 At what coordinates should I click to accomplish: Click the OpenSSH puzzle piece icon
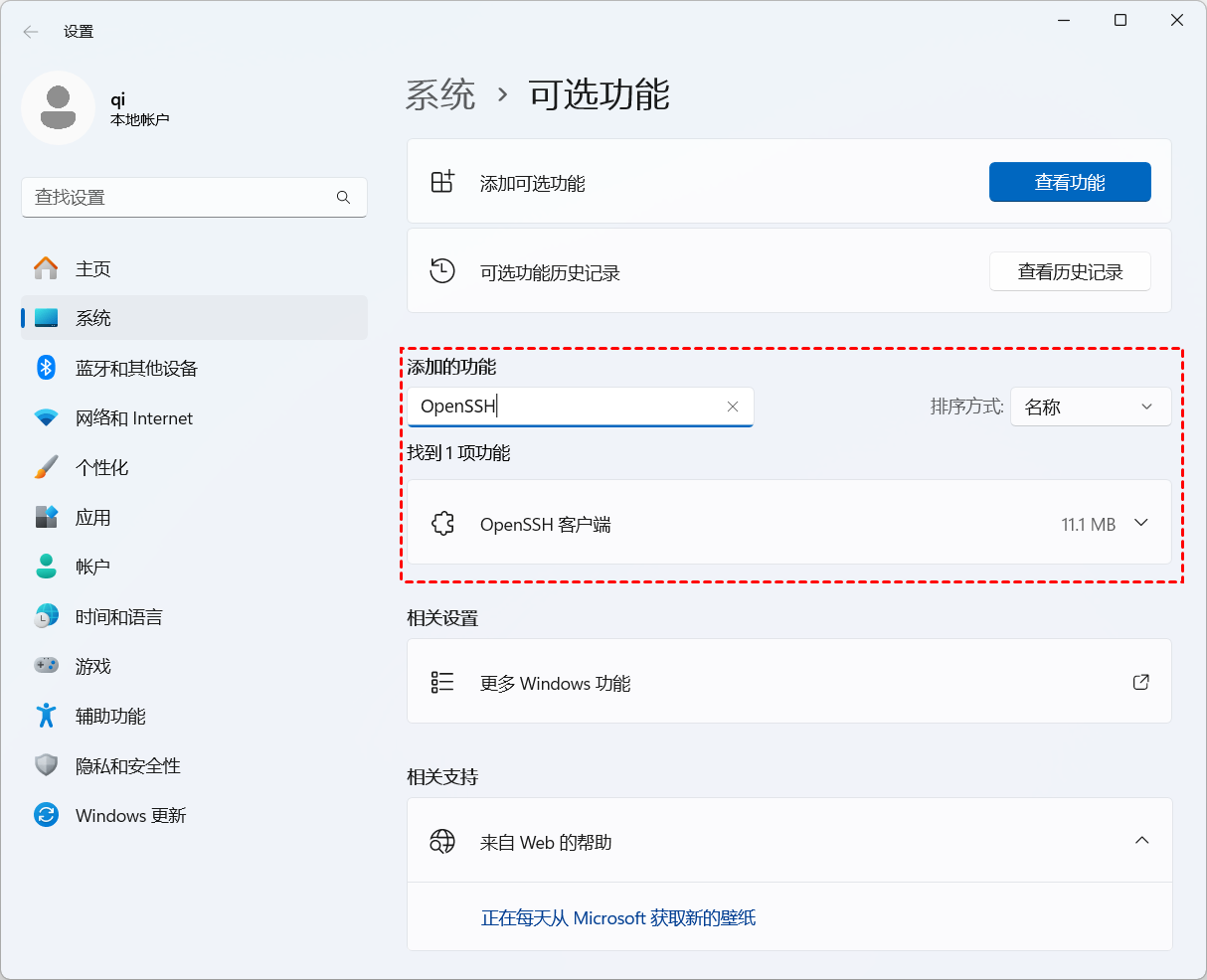pyautogui.click(x=442, y=523)
